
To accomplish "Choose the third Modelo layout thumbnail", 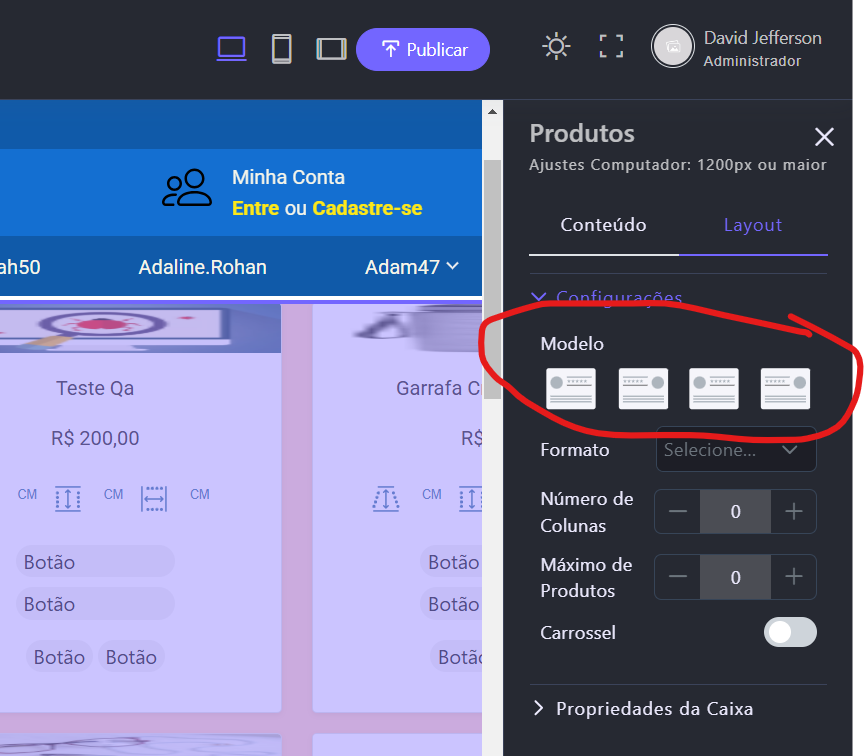I will point(714,388).
